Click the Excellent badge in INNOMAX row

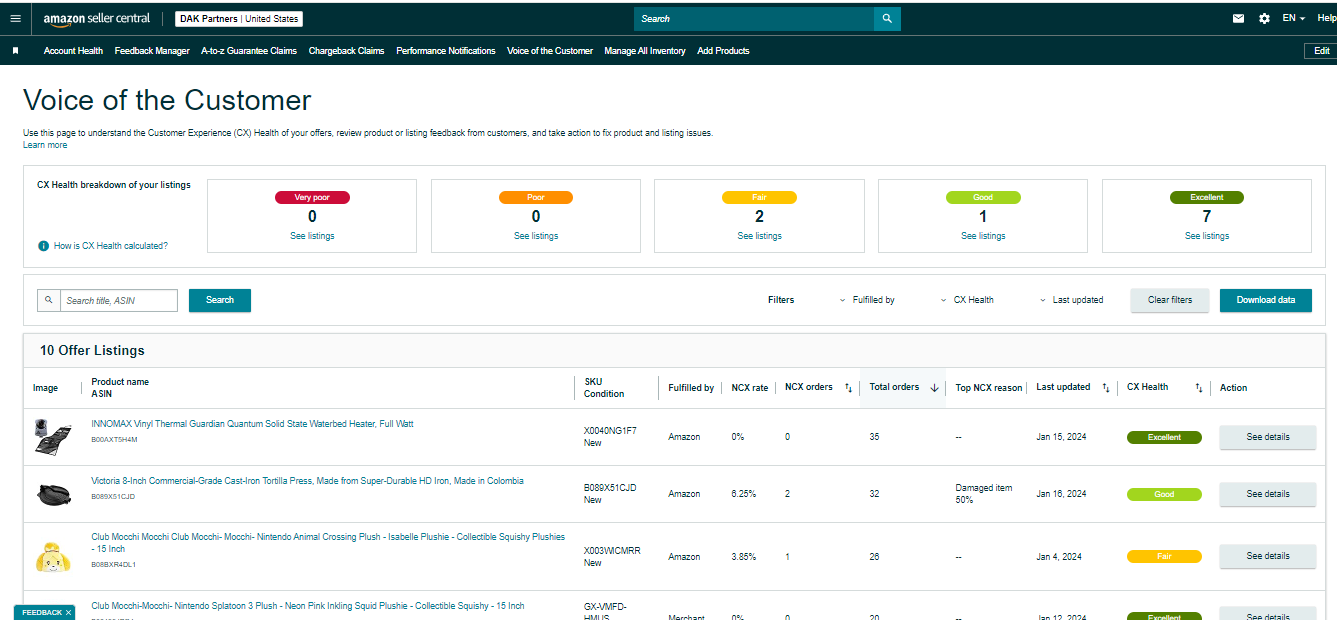1164,437
